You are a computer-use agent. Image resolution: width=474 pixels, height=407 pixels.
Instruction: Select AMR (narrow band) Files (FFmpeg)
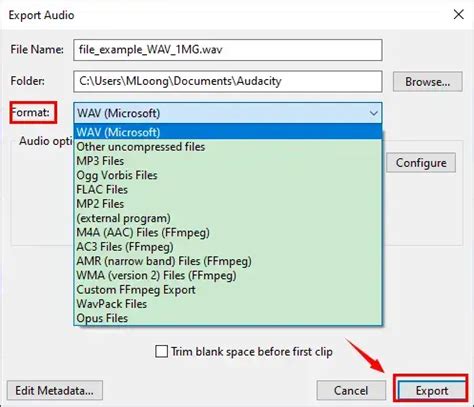coord(228,261)
